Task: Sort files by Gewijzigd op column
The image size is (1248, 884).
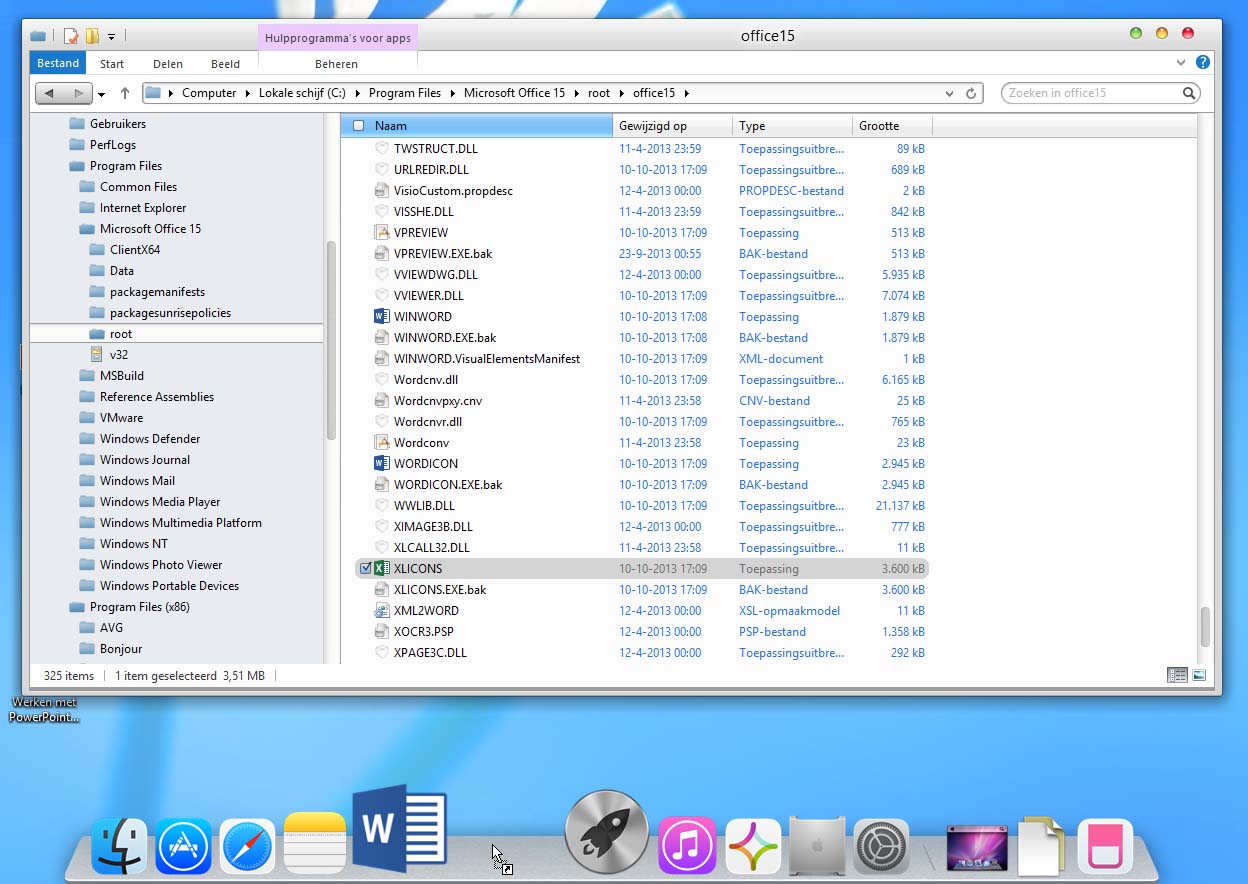Action: [673, 126]
